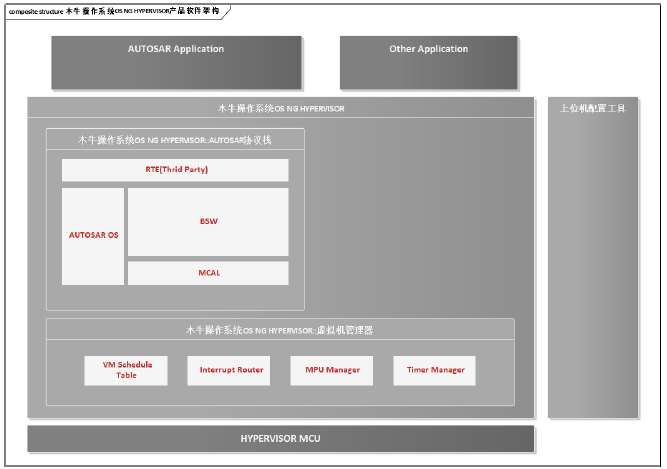Image resolution: width=667 pixels, height=469 pixels.
Task: Select the 上位机配置工具 side block
Action: tap(593, 257)
